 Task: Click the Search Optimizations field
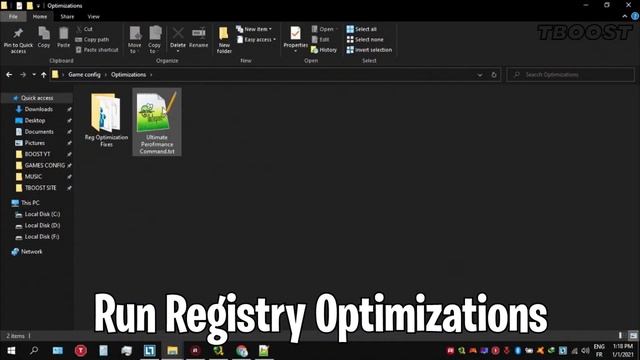tap(571, 75)
